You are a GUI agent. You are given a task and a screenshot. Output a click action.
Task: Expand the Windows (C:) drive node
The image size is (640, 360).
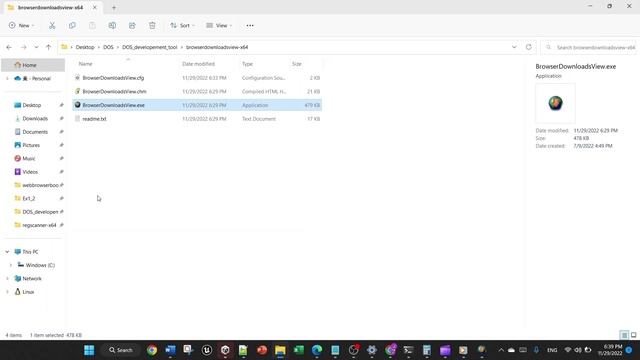click(11, 265)
